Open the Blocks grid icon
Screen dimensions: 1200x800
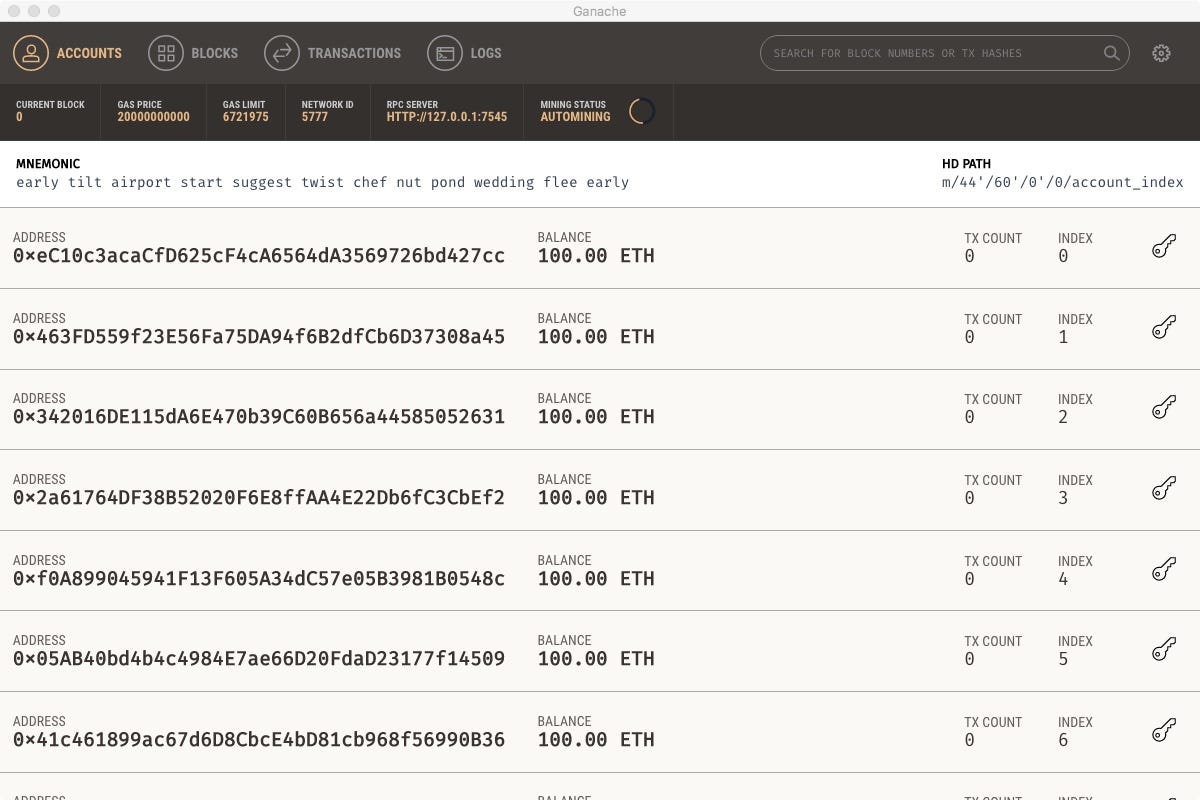click(x=166, y=53)
